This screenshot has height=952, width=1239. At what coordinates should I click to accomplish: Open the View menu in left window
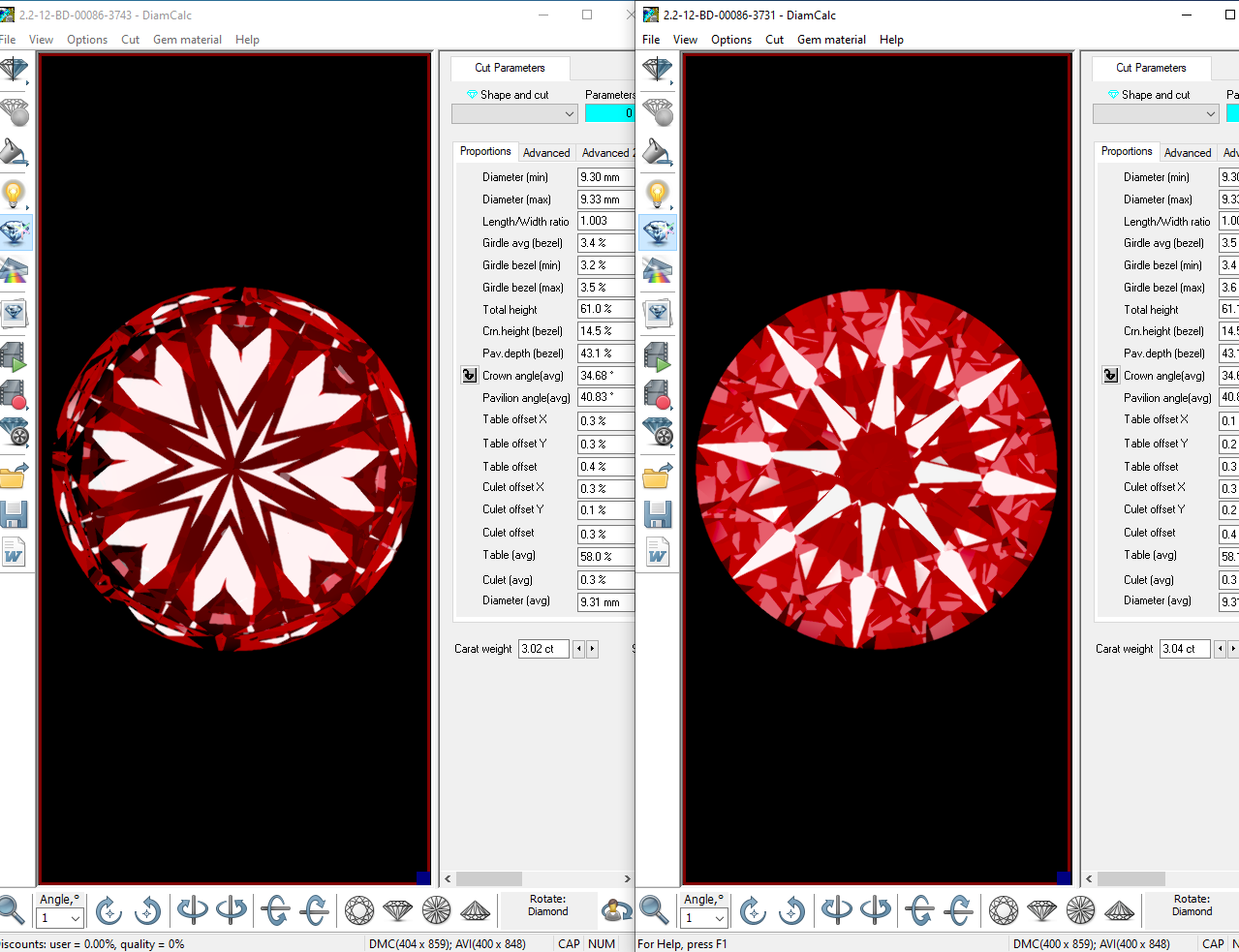[41, 40]
